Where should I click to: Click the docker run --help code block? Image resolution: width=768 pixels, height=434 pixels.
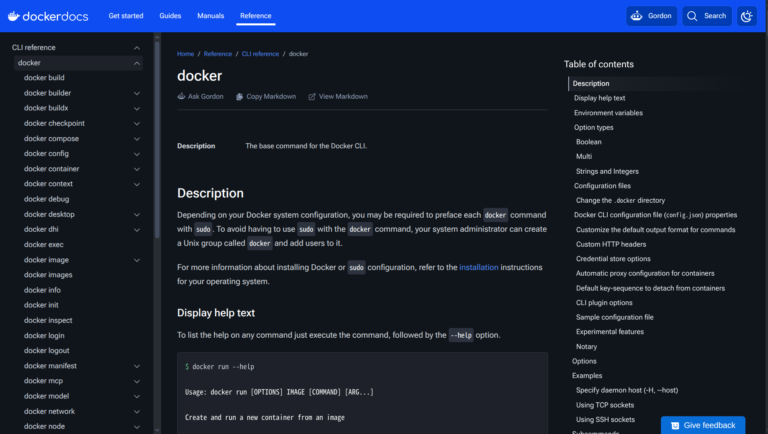[362, 393]
